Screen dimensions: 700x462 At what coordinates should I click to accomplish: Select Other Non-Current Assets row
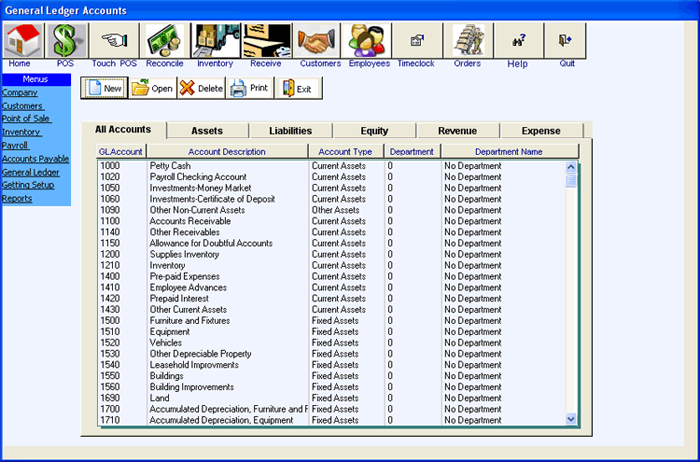point(331,210)
